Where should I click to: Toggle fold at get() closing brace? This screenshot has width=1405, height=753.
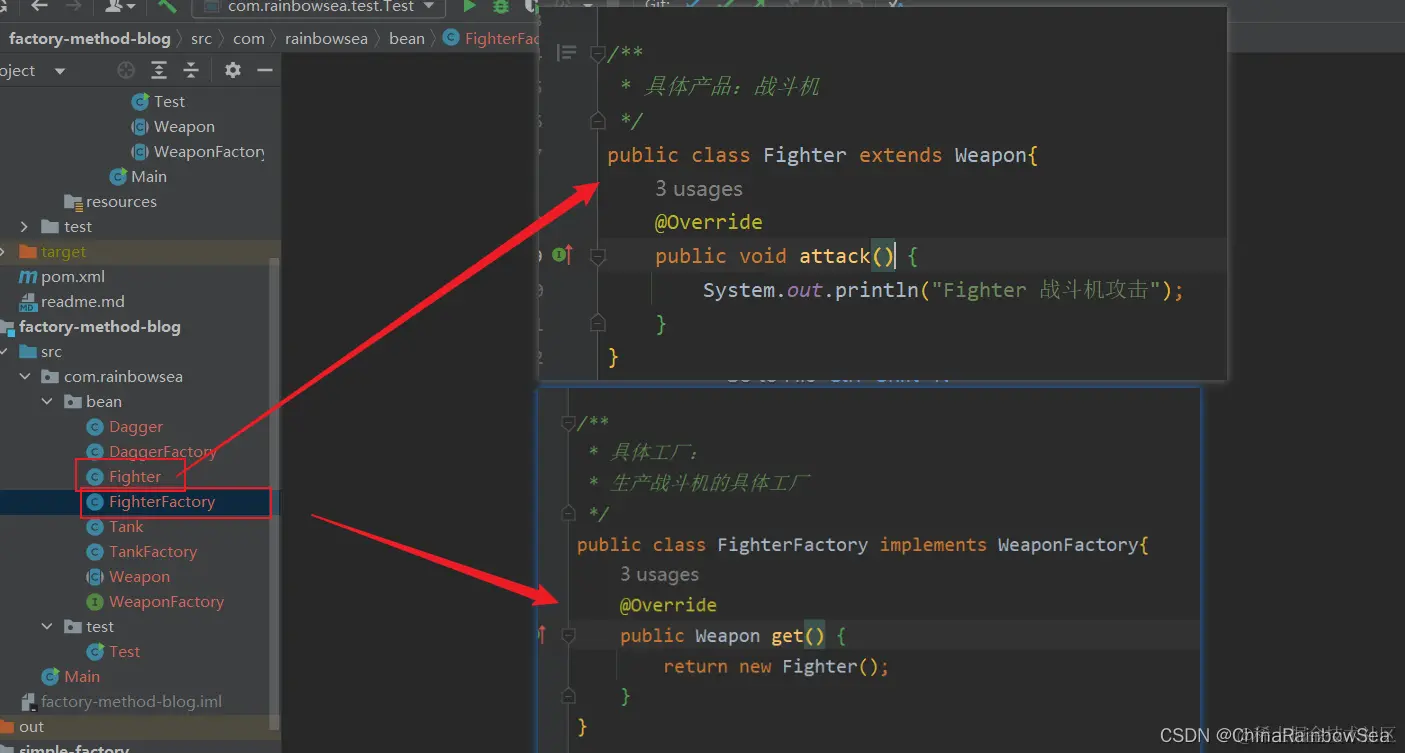(568, 696)
